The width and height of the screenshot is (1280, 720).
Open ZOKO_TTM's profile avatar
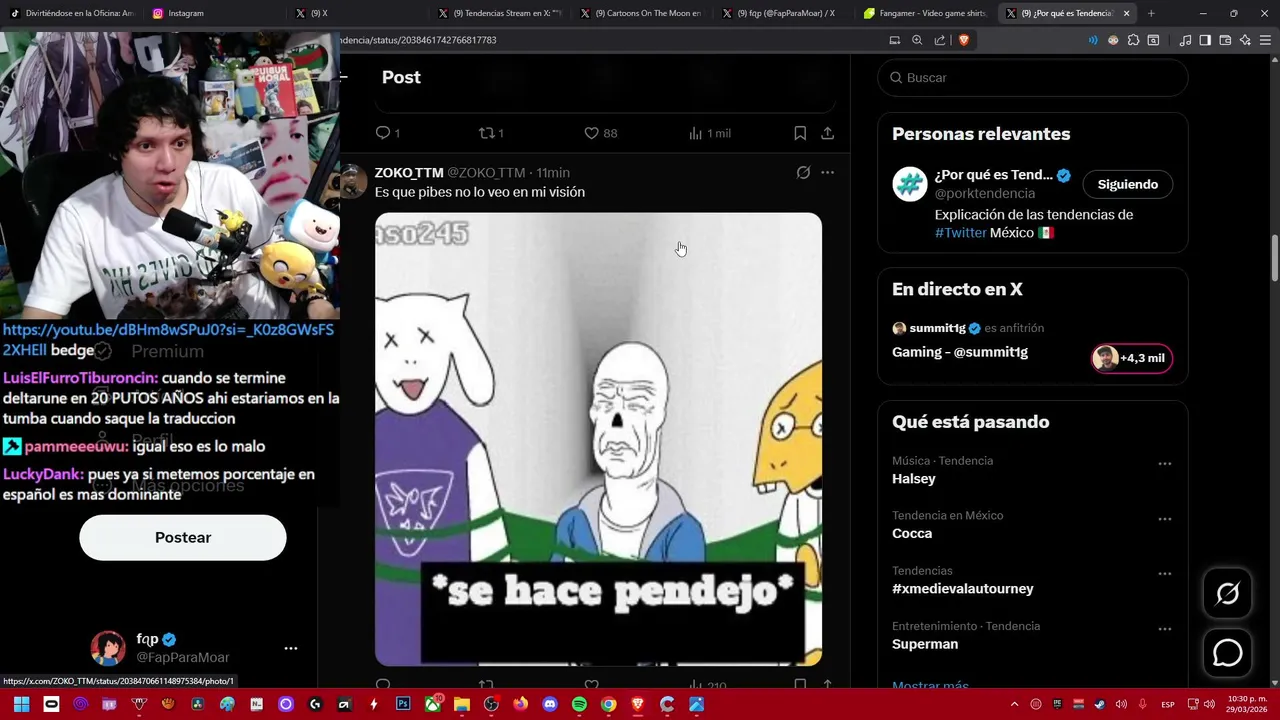(x=353, y=181)
